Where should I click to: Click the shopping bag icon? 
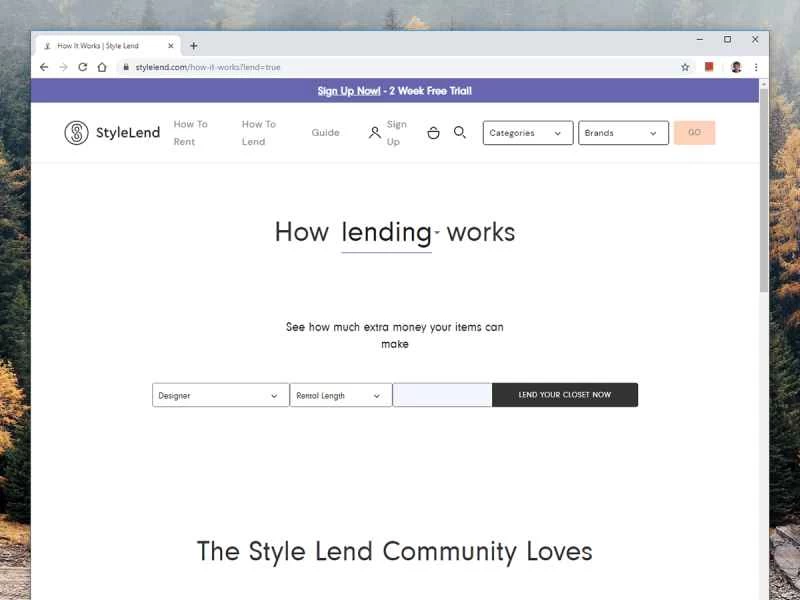pyautogui.click(x=433, y=132)
